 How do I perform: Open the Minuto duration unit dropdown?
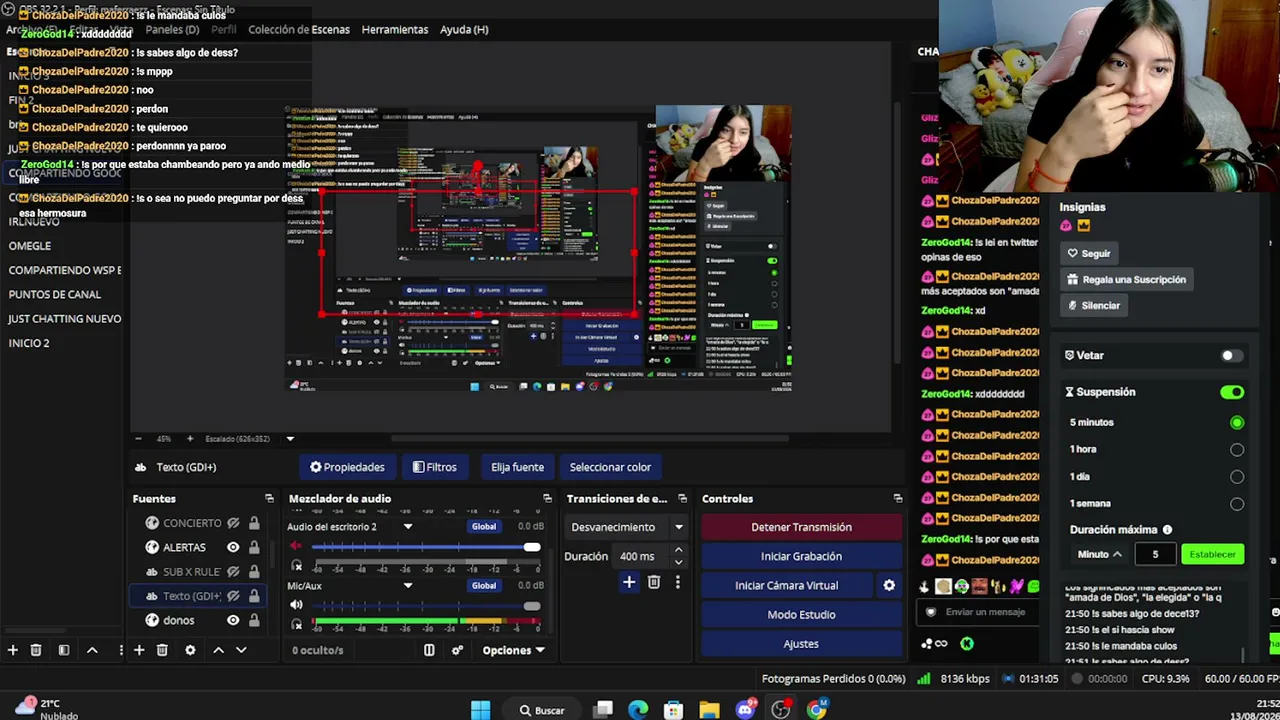click(x=1099, y=554)
